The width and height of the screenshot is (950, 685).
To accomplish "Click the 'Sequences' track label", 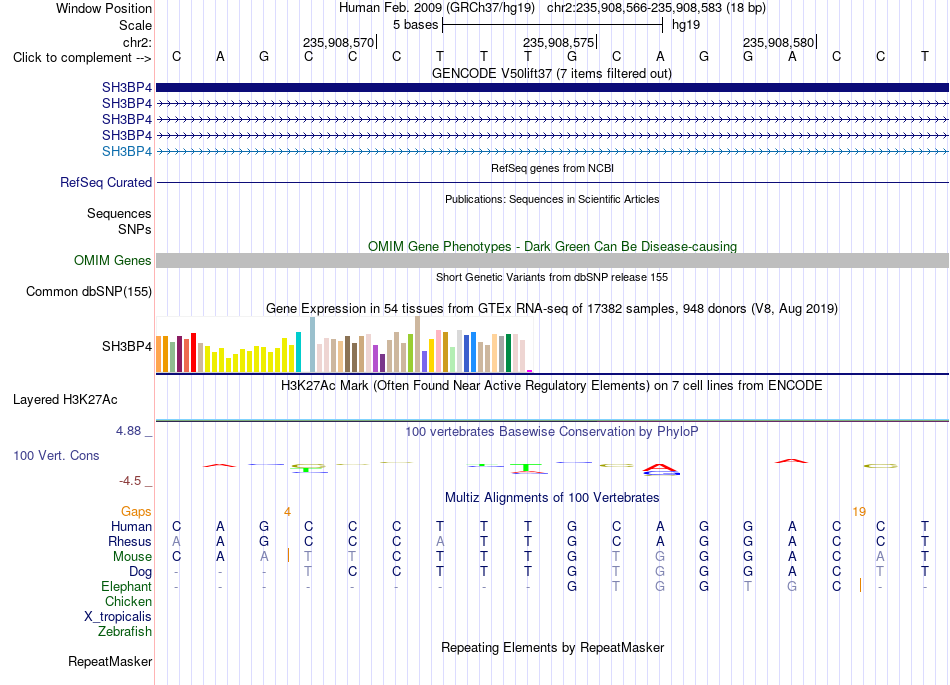I will point(119,213).
